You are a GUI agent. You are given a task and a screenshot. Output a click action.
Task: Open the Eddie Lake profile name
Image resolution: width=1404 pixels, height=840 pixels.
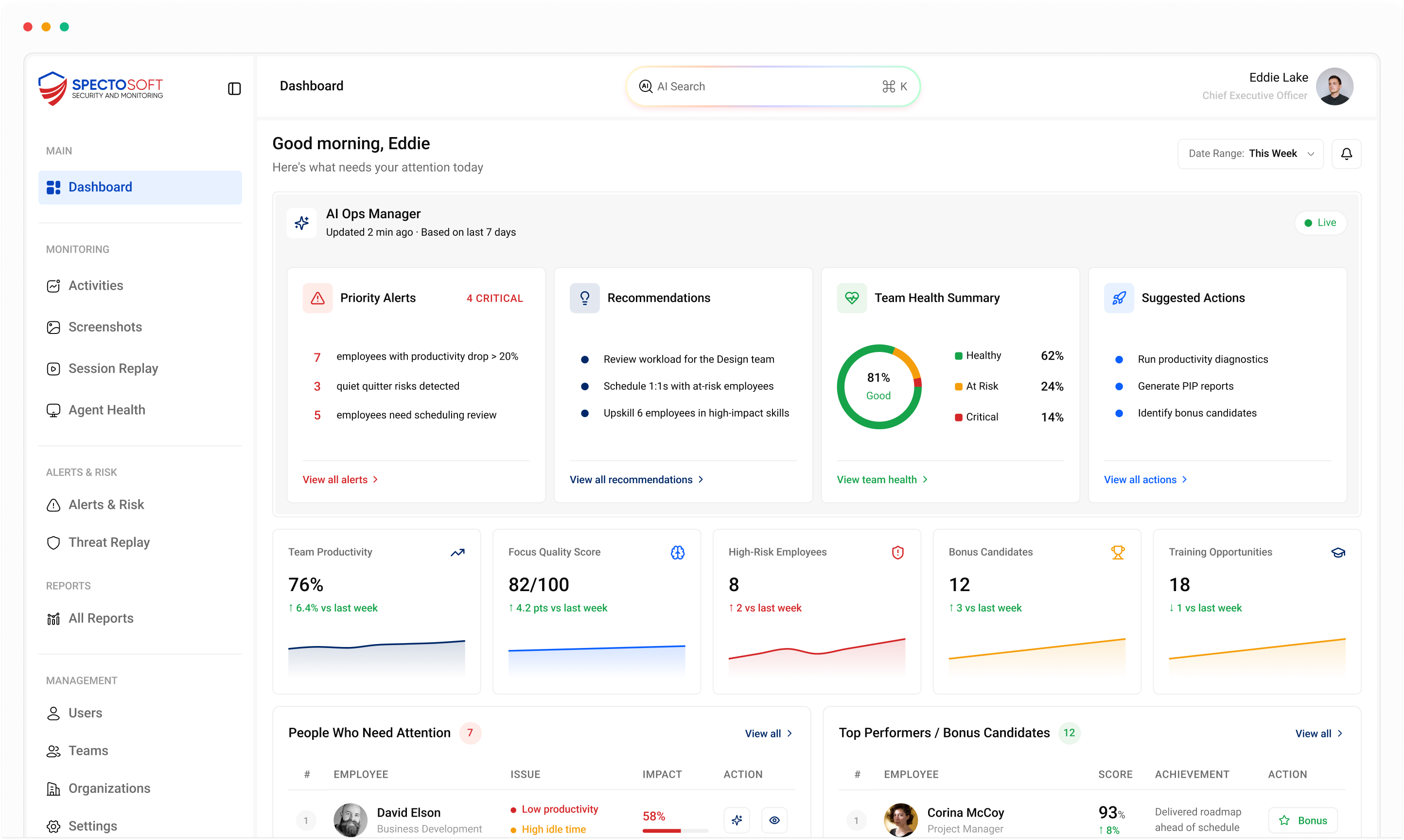coord(1278,78)
